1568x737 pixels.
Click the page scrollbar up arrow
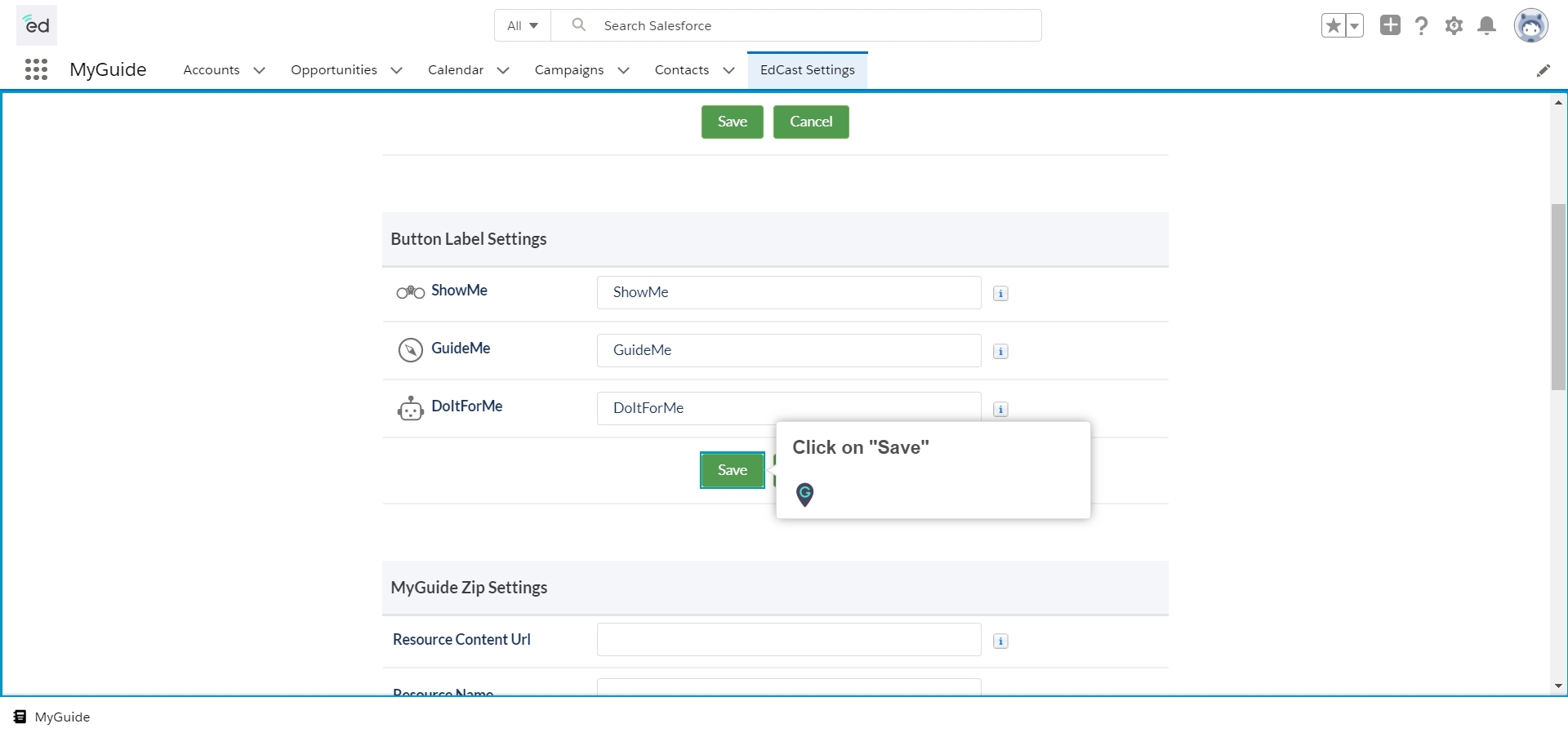coord(1558,103)
